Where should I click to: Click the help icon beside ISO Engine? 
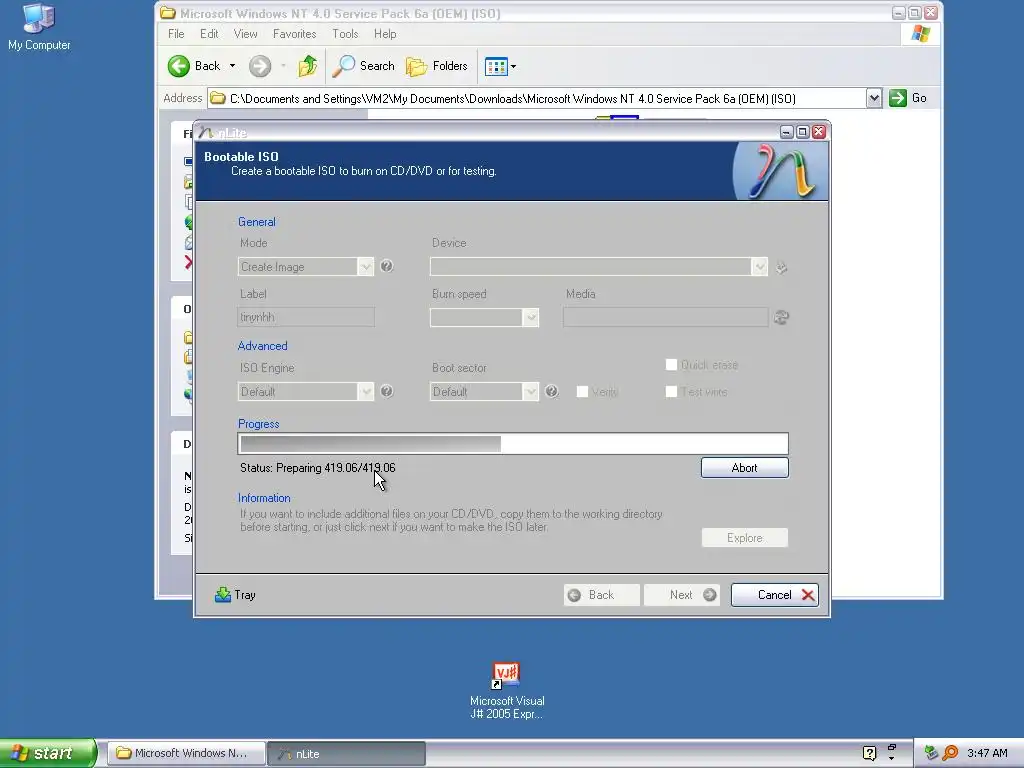point(387,391)
